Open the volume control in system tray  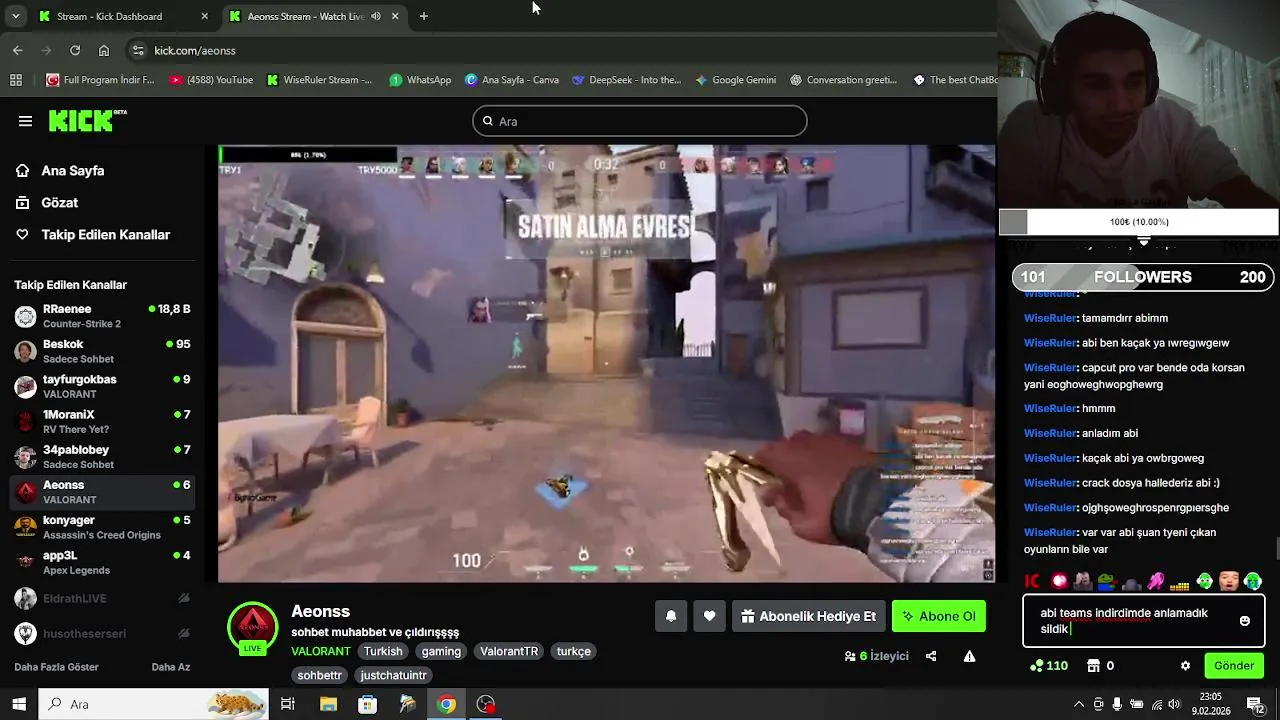pyautogui.click(x=1174, y=704)
